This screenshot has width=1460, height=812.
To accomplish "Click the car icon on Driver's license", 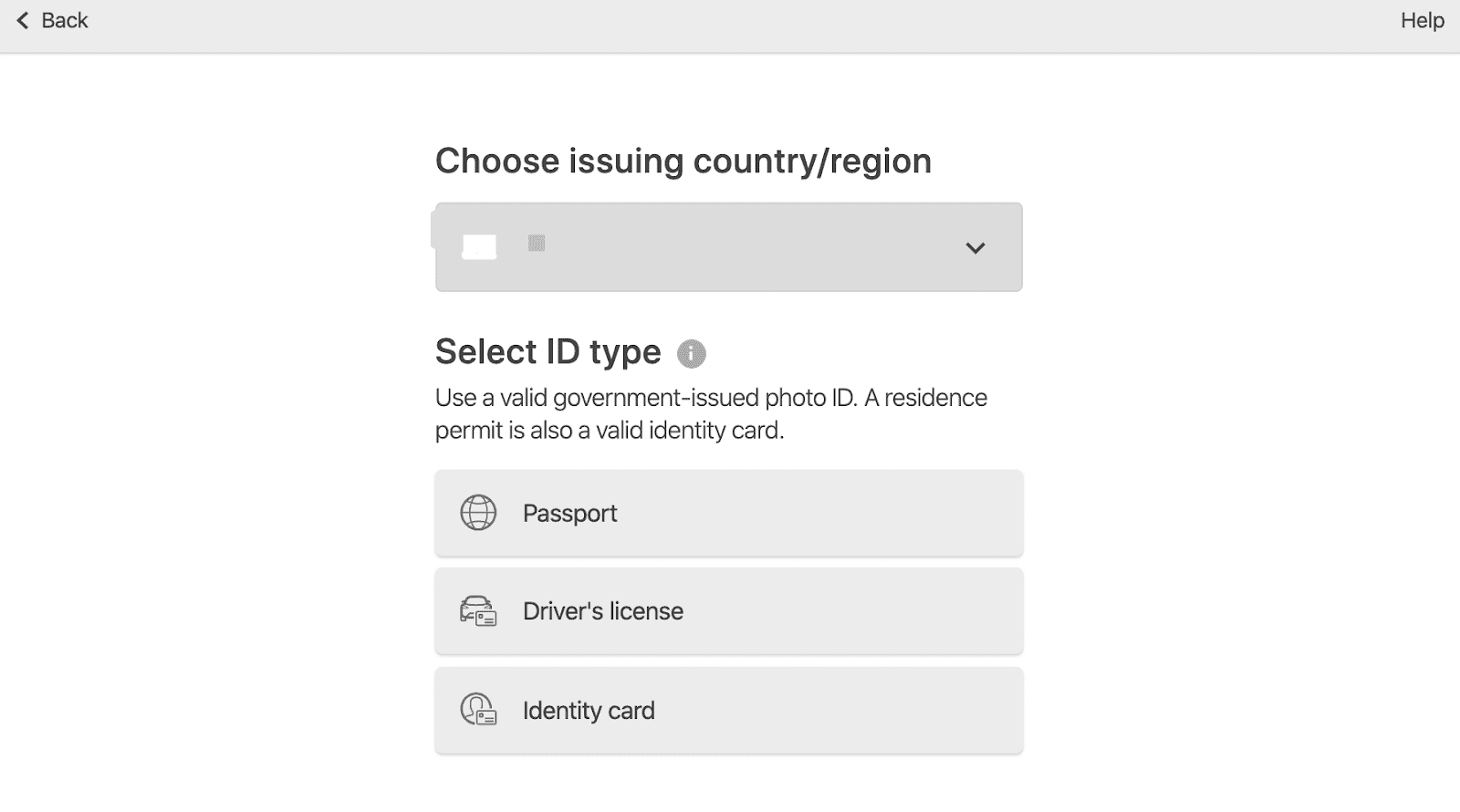I will click(478, 611).
